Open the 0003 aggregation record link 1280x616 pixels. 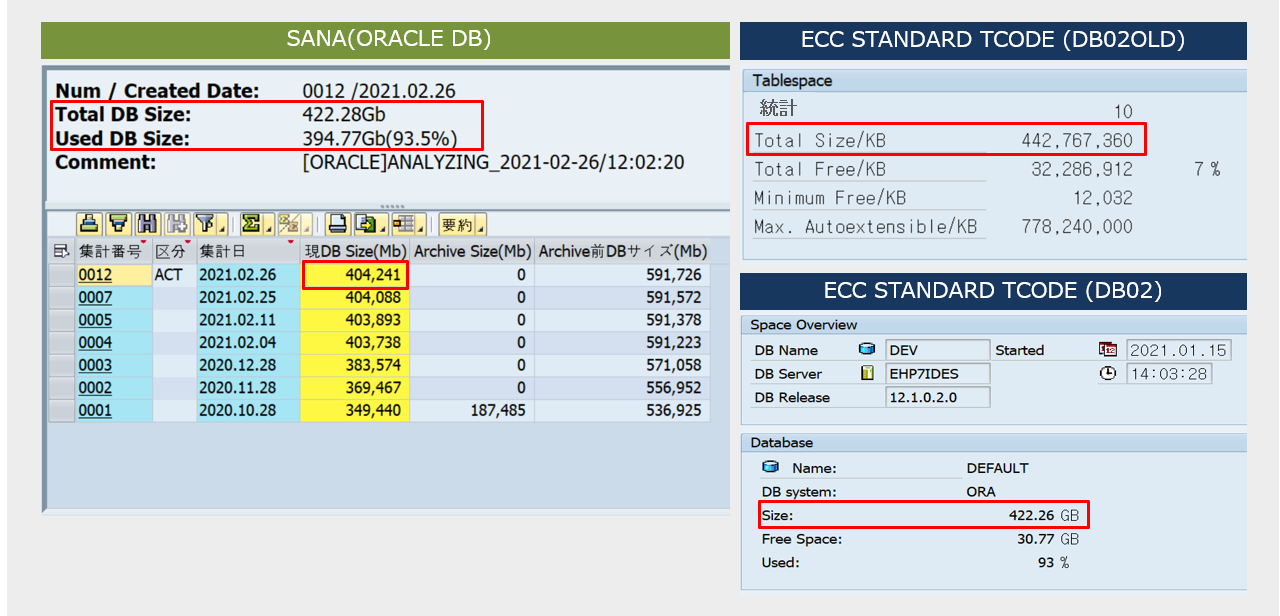(x=95, y=365)
